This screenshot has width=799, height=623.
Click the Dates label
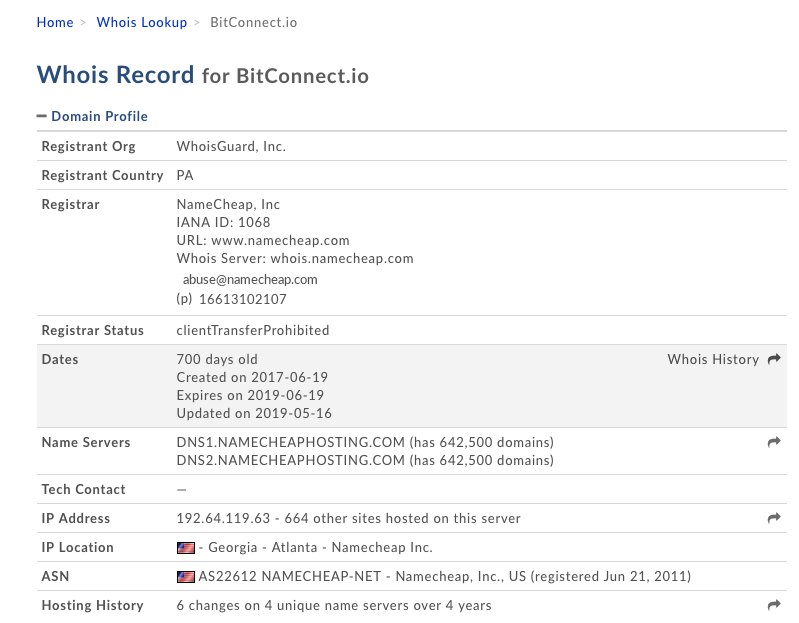tap(60, 359)
